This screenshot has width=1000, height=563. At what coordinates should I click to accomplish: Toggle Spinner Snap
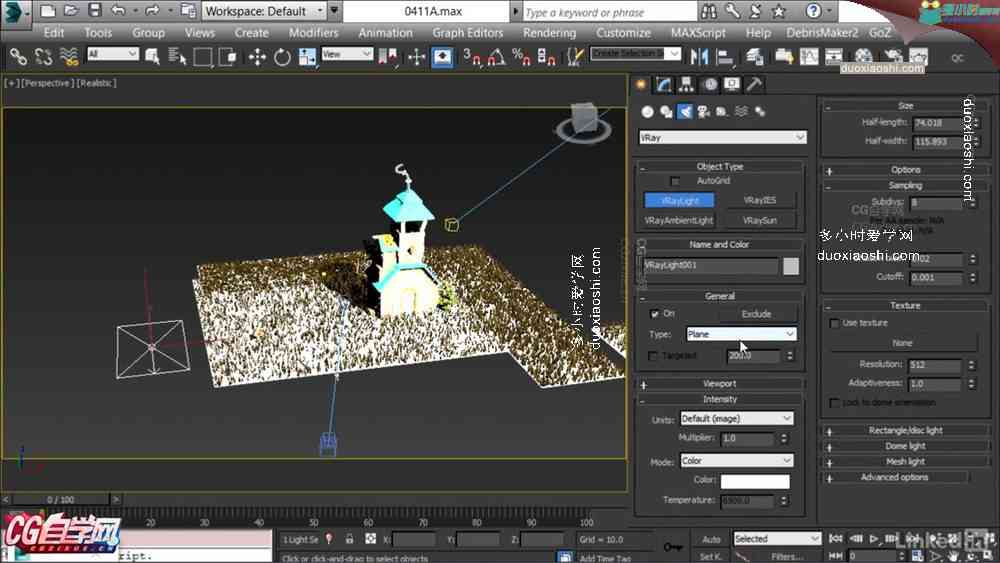(x=547, y=57)
